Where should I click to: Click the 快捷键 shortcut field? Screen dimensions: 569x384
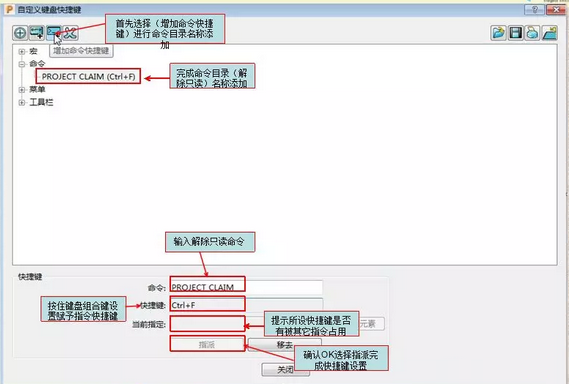tap(246, 305)
